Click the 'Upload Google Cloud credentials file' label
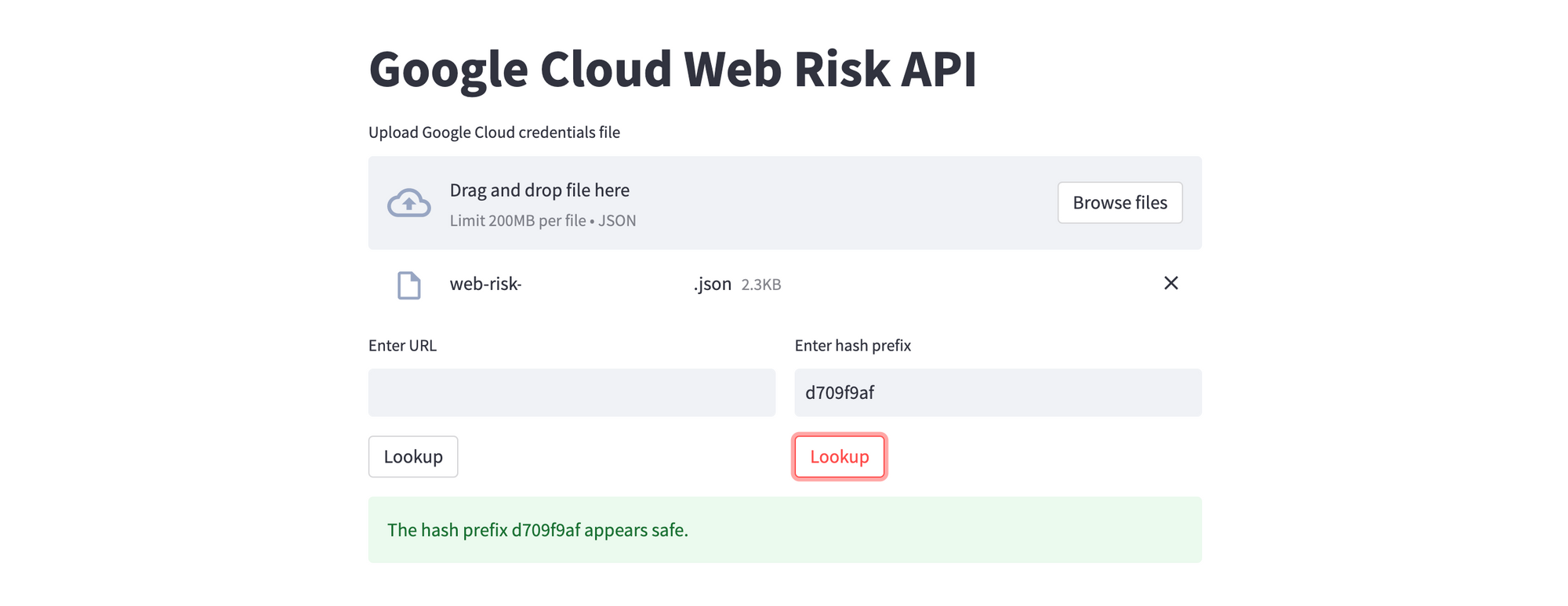This screenshot has height=606, width=1568. 494,132
